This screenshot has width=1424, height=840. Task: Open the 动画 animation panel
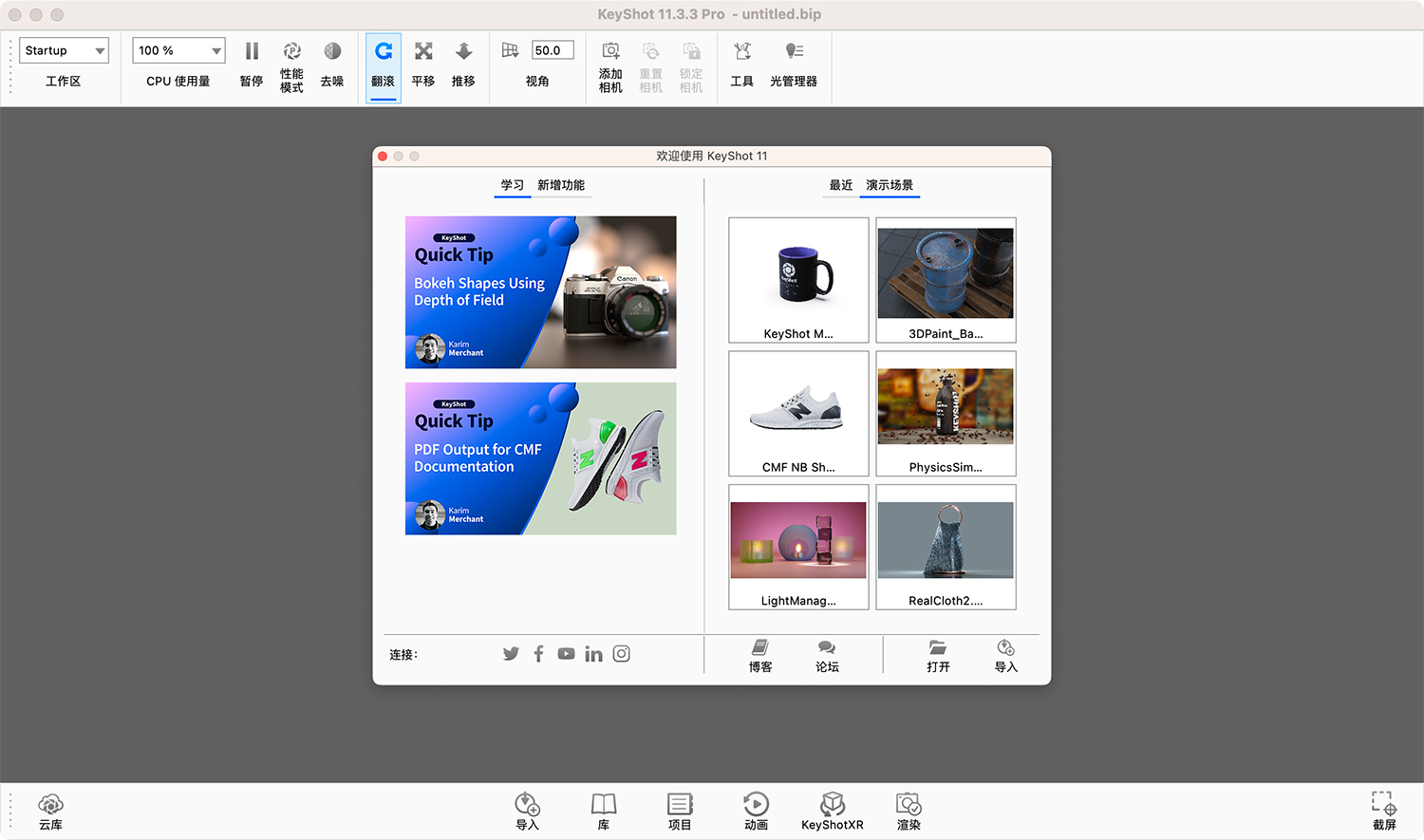756,810
